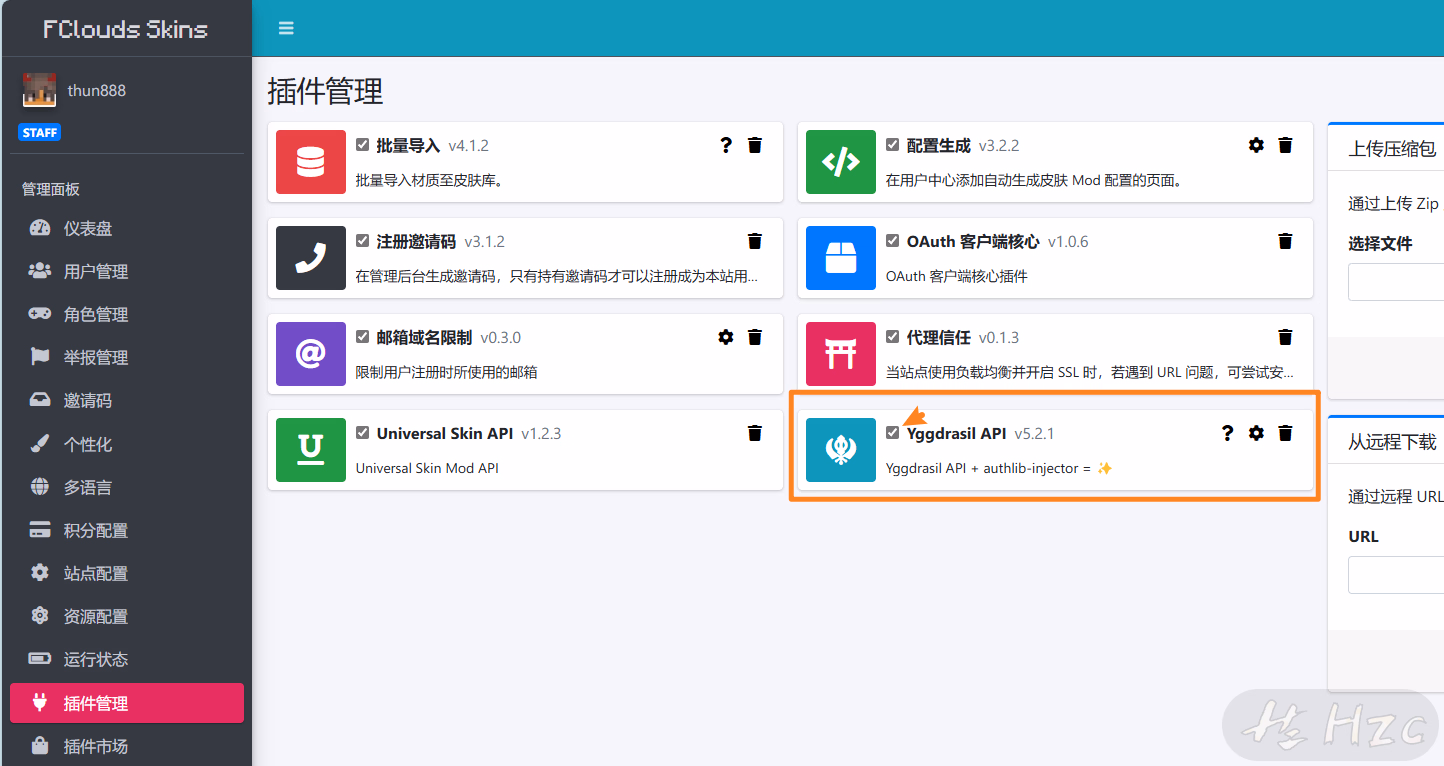This screenshot has height=766, width=1444.
Task: Open help for the 批量导入 plugin
Action: click(726, 145)
